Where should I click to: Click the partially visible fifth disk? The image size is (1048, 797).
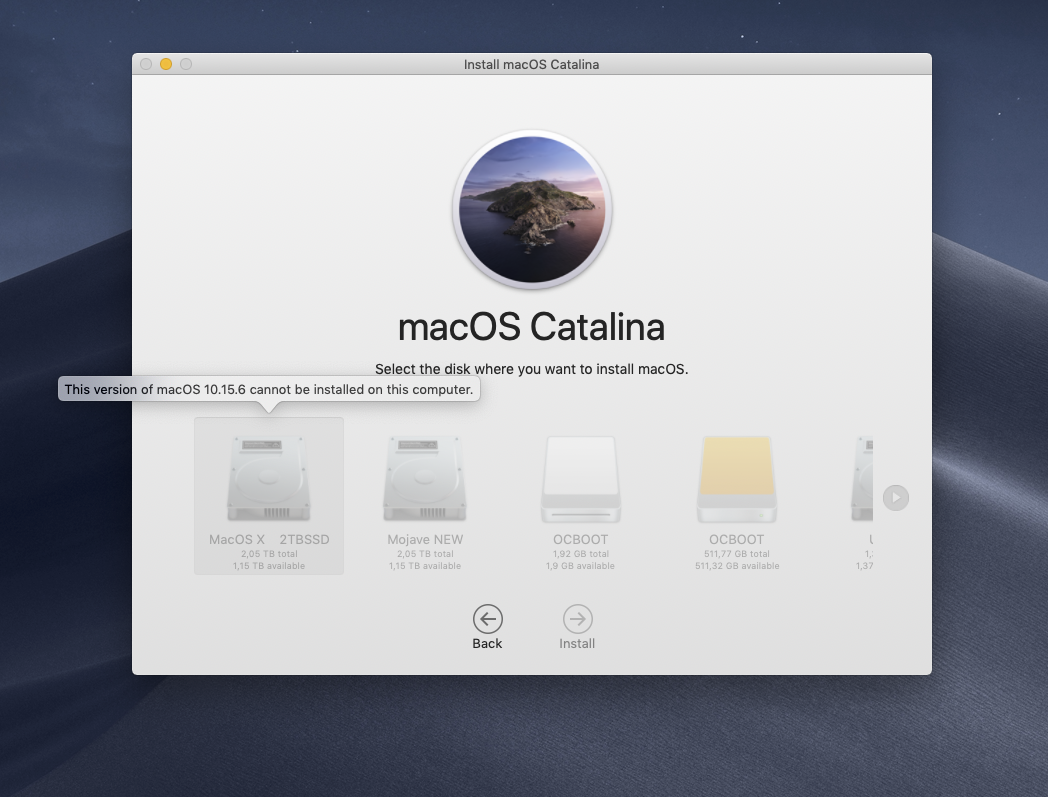pyautogui.click(x=862, y=478)
